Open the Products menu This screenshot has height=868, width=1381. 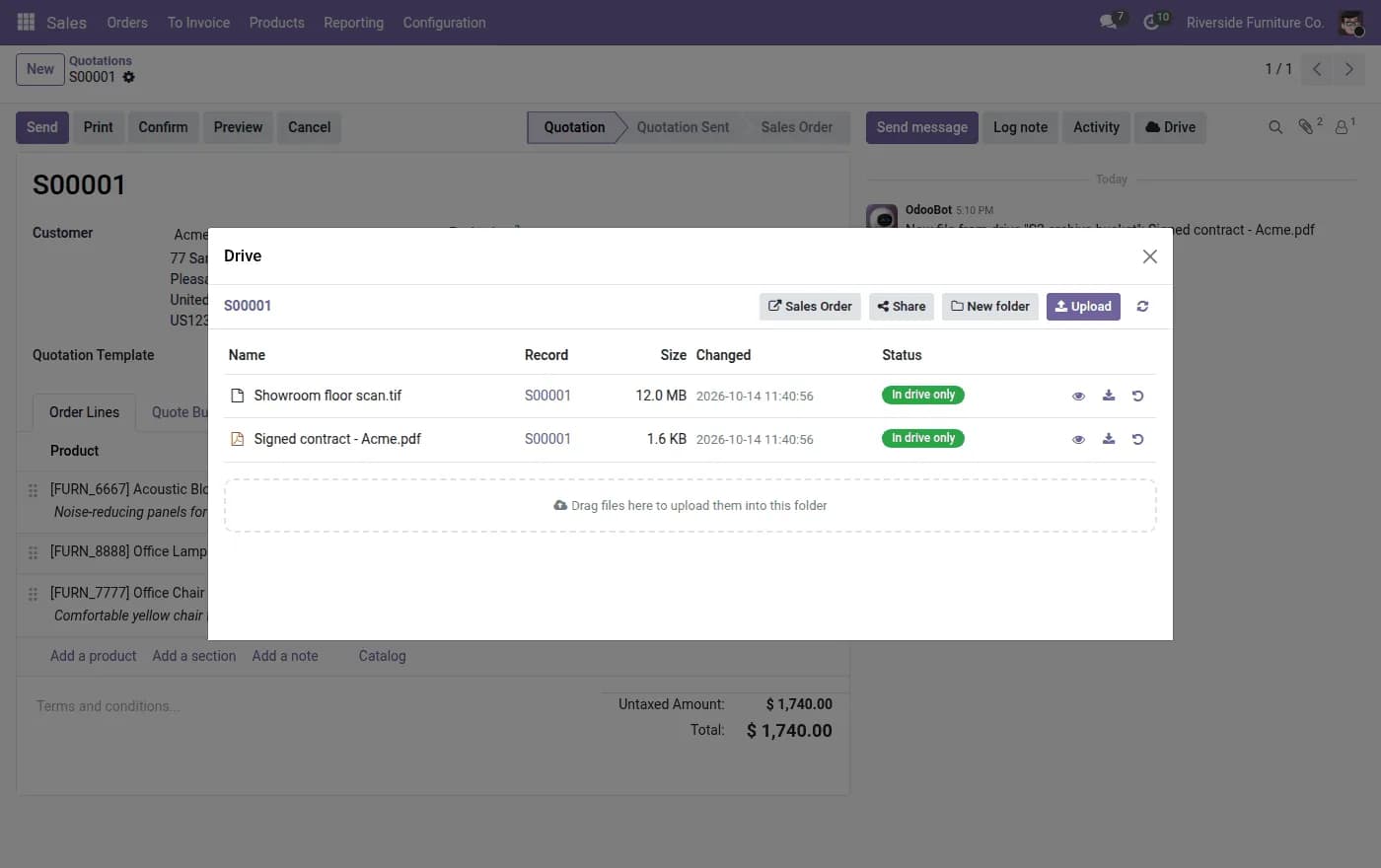click(276, 22)
